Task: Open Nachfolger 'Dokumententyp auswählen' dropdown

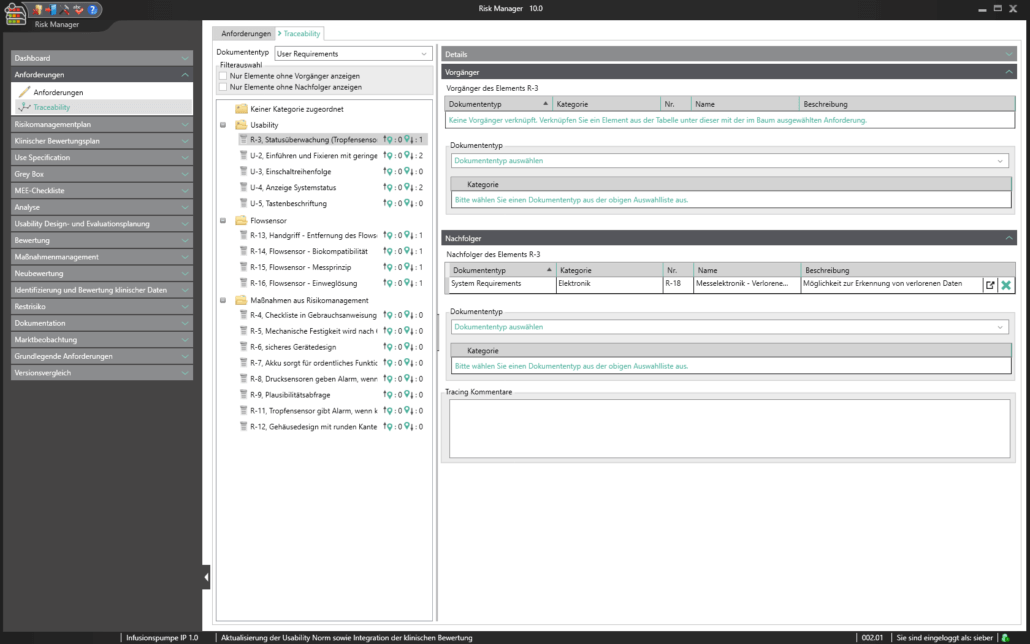Action: coord(729,327)
